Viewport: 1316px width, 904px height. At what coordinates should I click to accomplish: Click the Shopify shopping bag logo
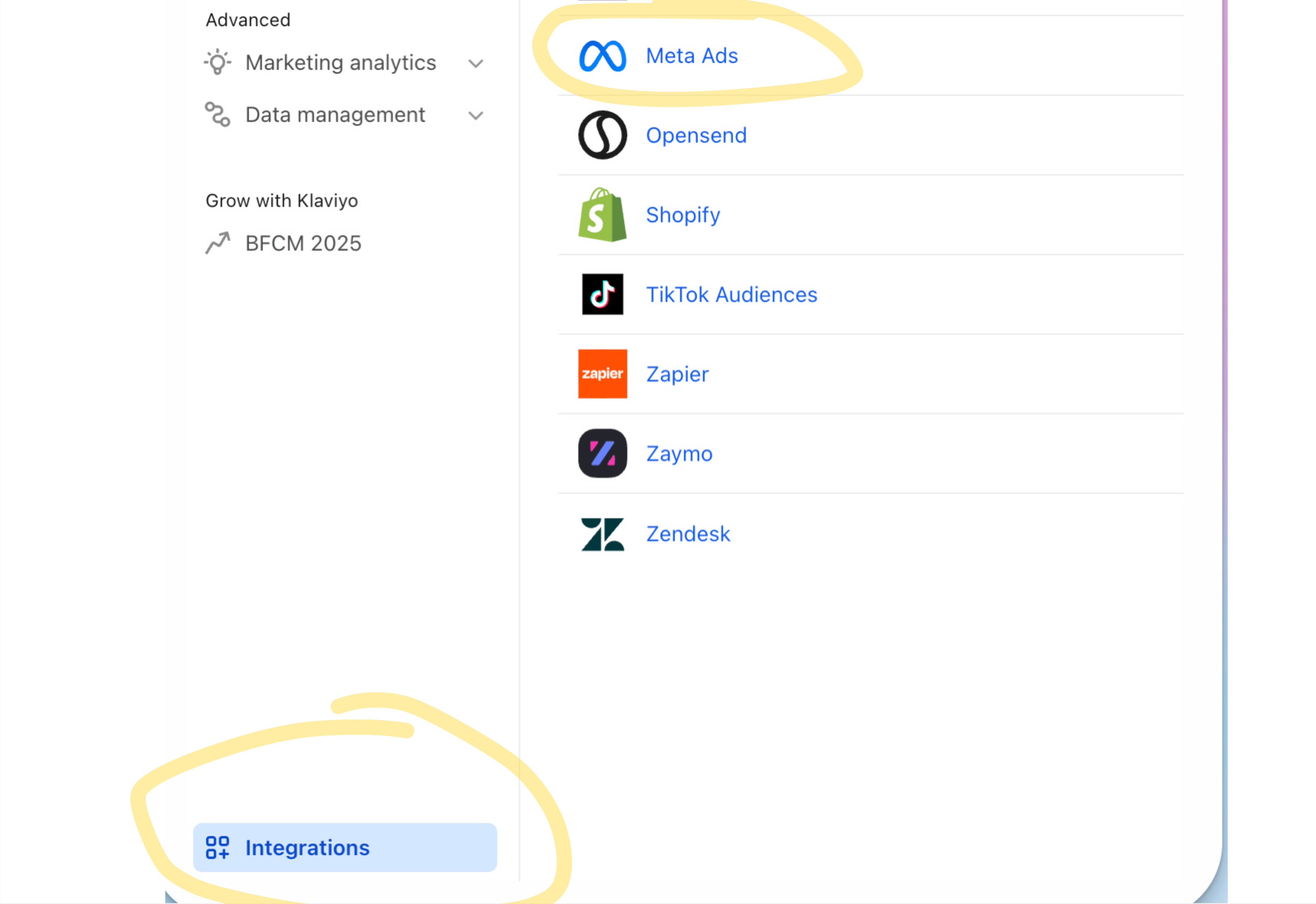pyautogui.click(x=602, y=215)
